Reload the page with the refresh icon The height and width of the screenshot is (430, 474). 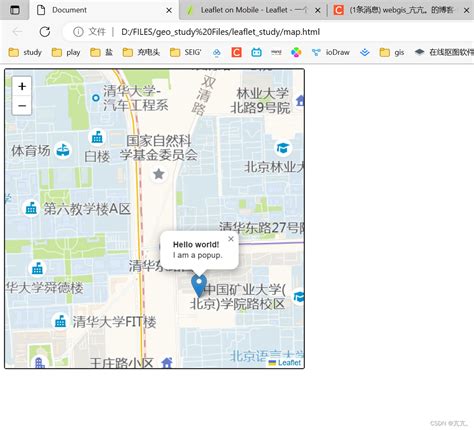pyautogui.click(x=45, y=32)
